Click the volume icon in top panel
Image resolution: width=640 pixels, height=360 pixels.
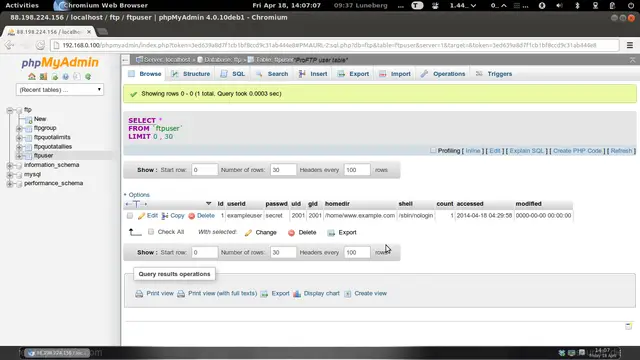559,5
